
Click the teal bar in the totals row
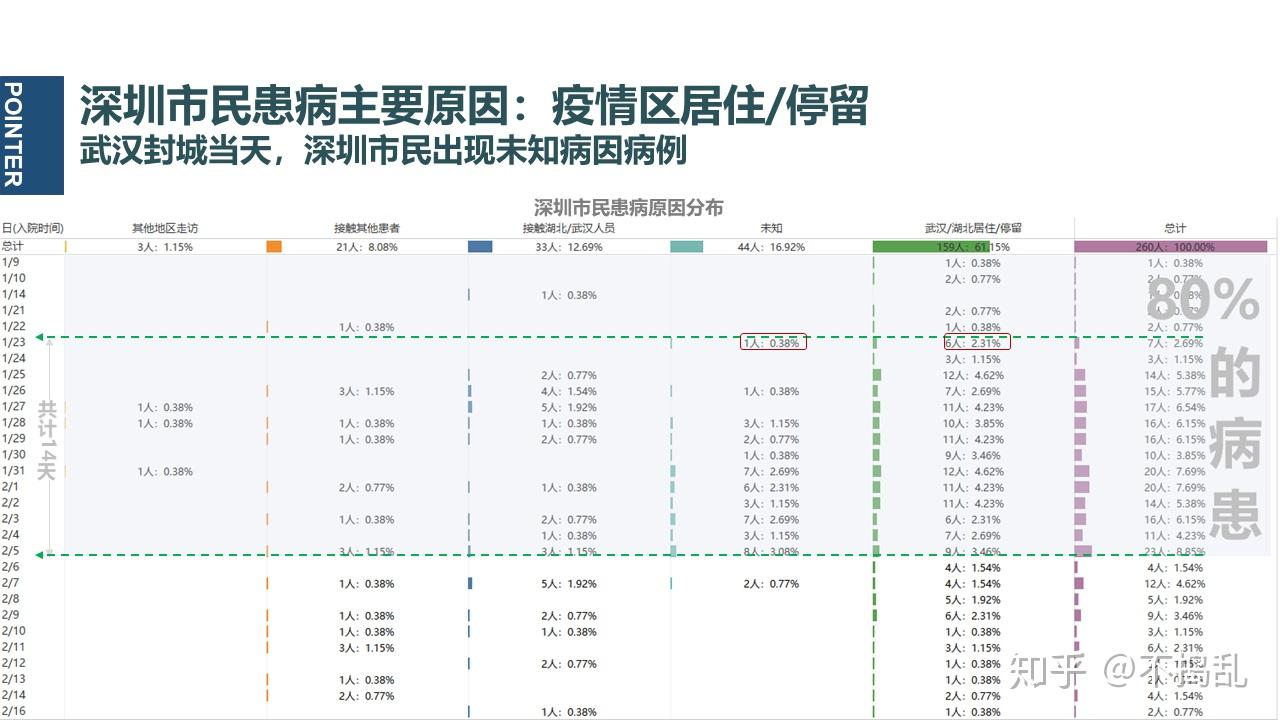point(686,246)
